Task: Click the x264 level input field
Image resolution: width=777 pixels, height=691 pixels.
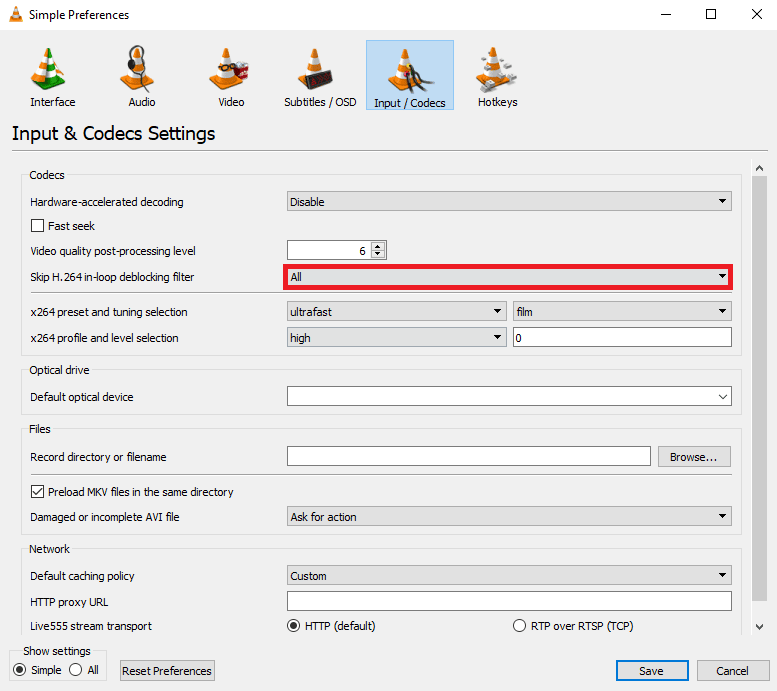Action: click(x=622, y=337)
